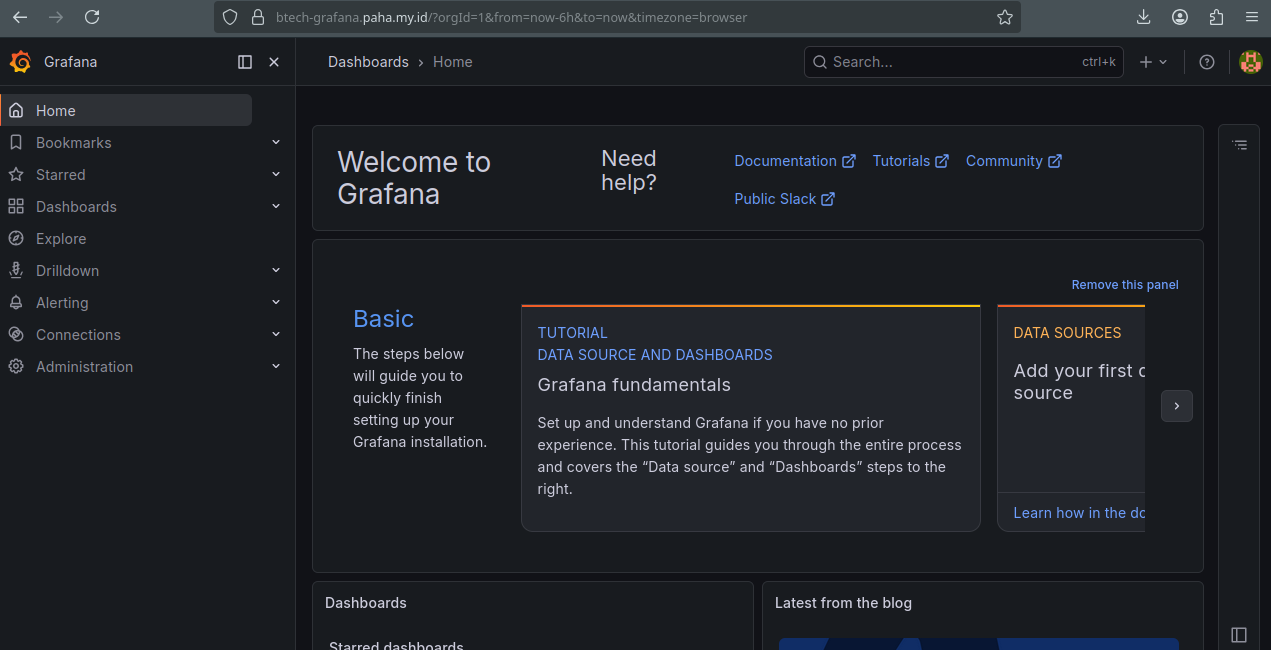
Task: Click the padlock site security icon
Action: pos(257,17)
